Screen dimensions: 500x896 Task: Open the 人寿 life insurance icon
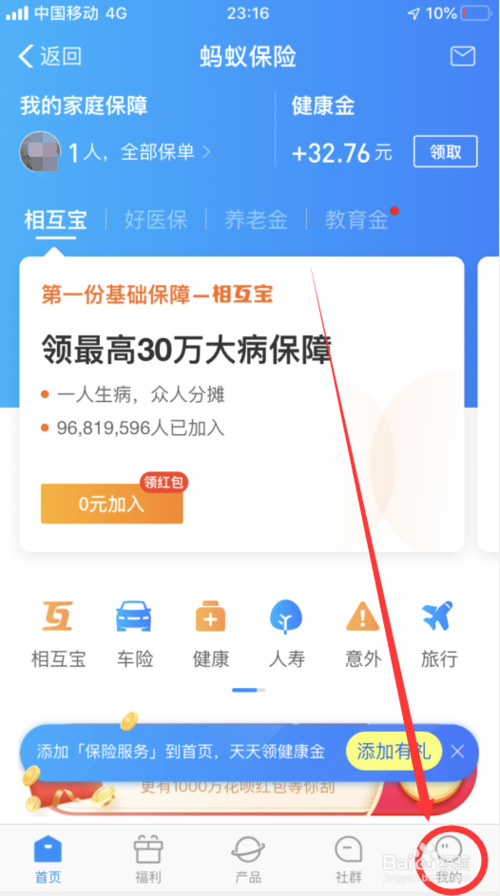[286, 617]
